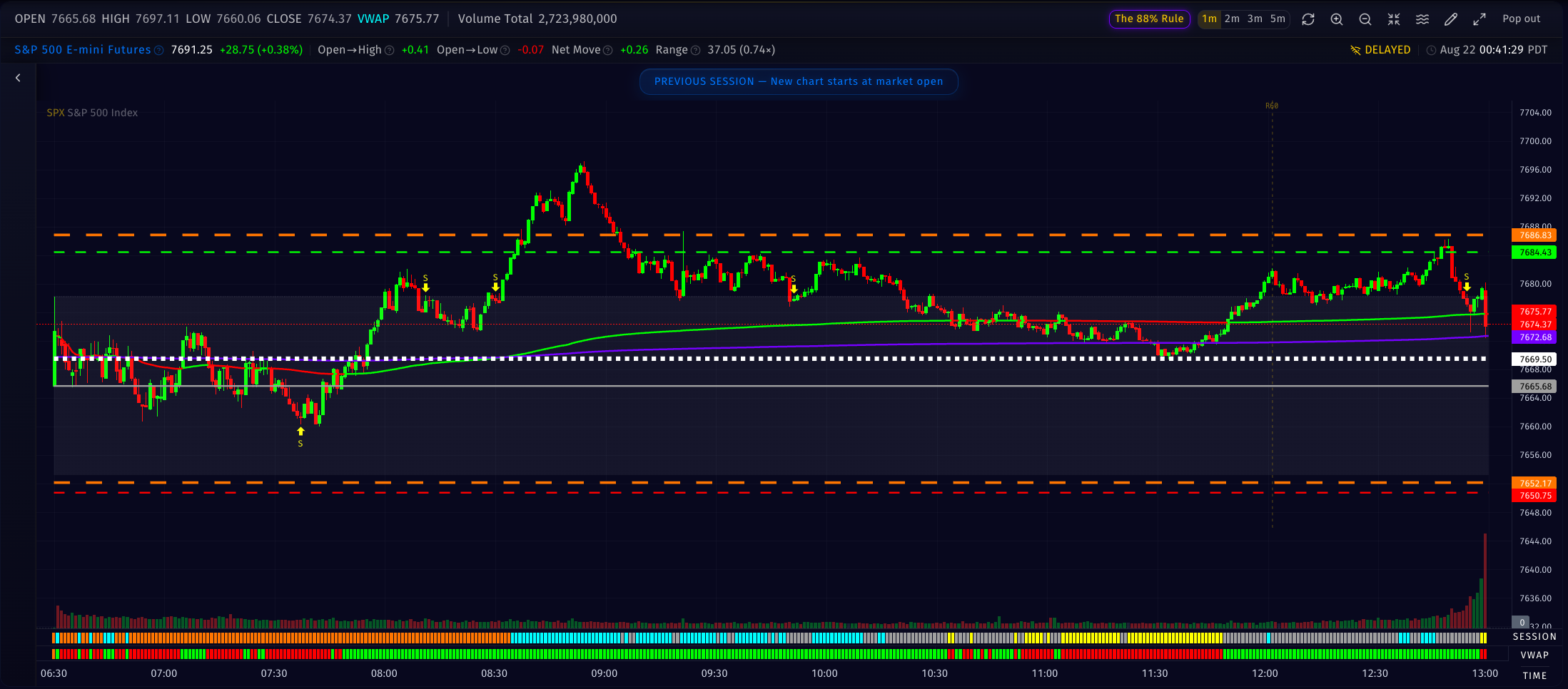1568x689 pixels.
Task: Click the 7700.00 price axis label
Action: click(1535, 141)
